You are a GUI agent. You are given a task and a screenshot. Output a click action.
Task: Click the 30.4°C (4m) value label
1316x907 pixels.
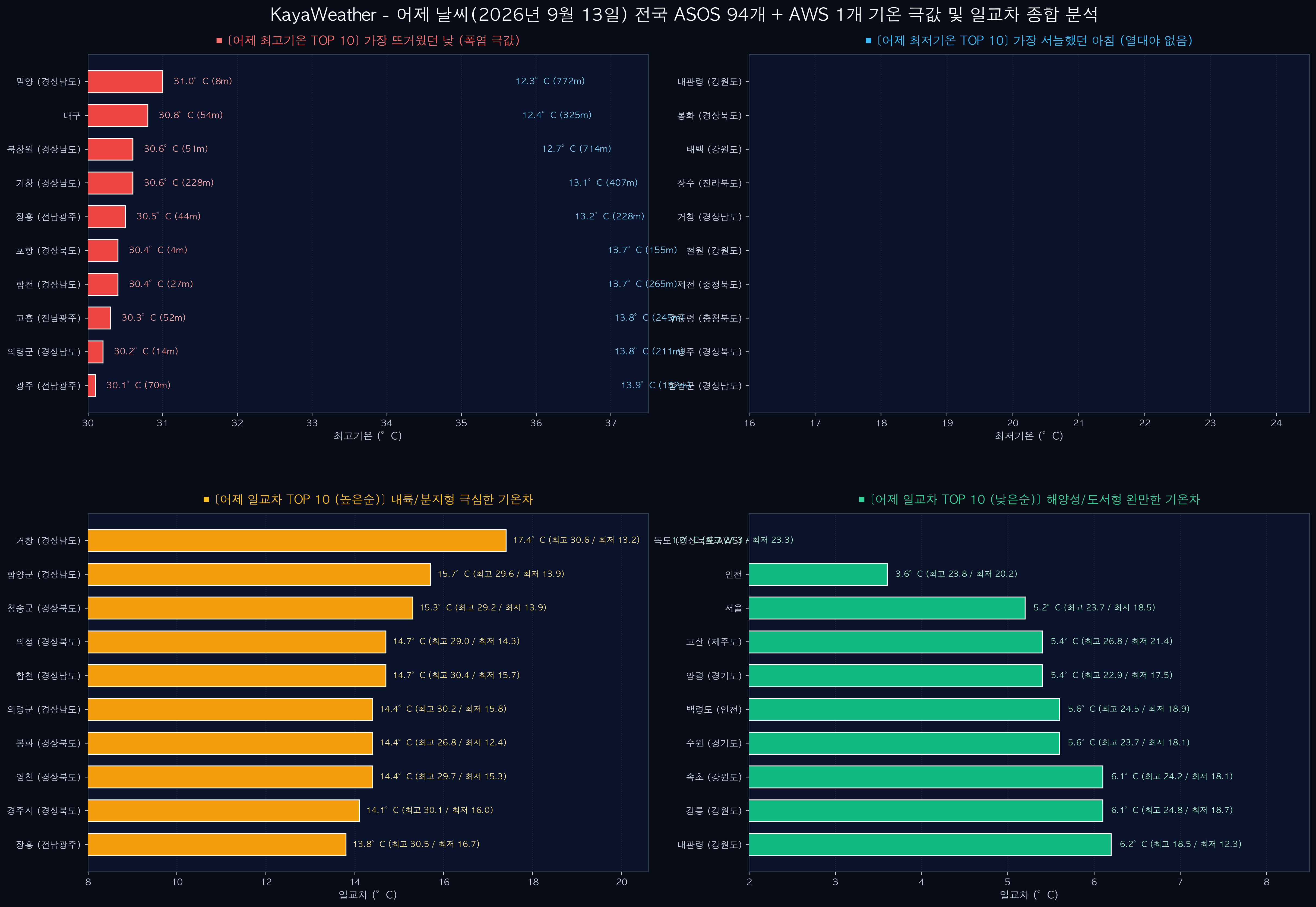point(158,250)
